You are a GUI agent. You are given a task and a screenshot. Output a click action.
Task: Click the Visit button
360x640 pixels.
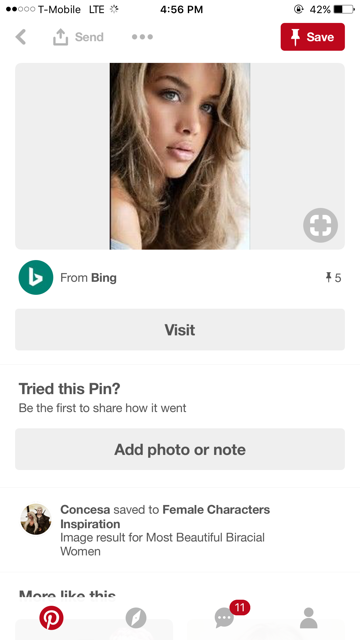[x=180, y=329]
